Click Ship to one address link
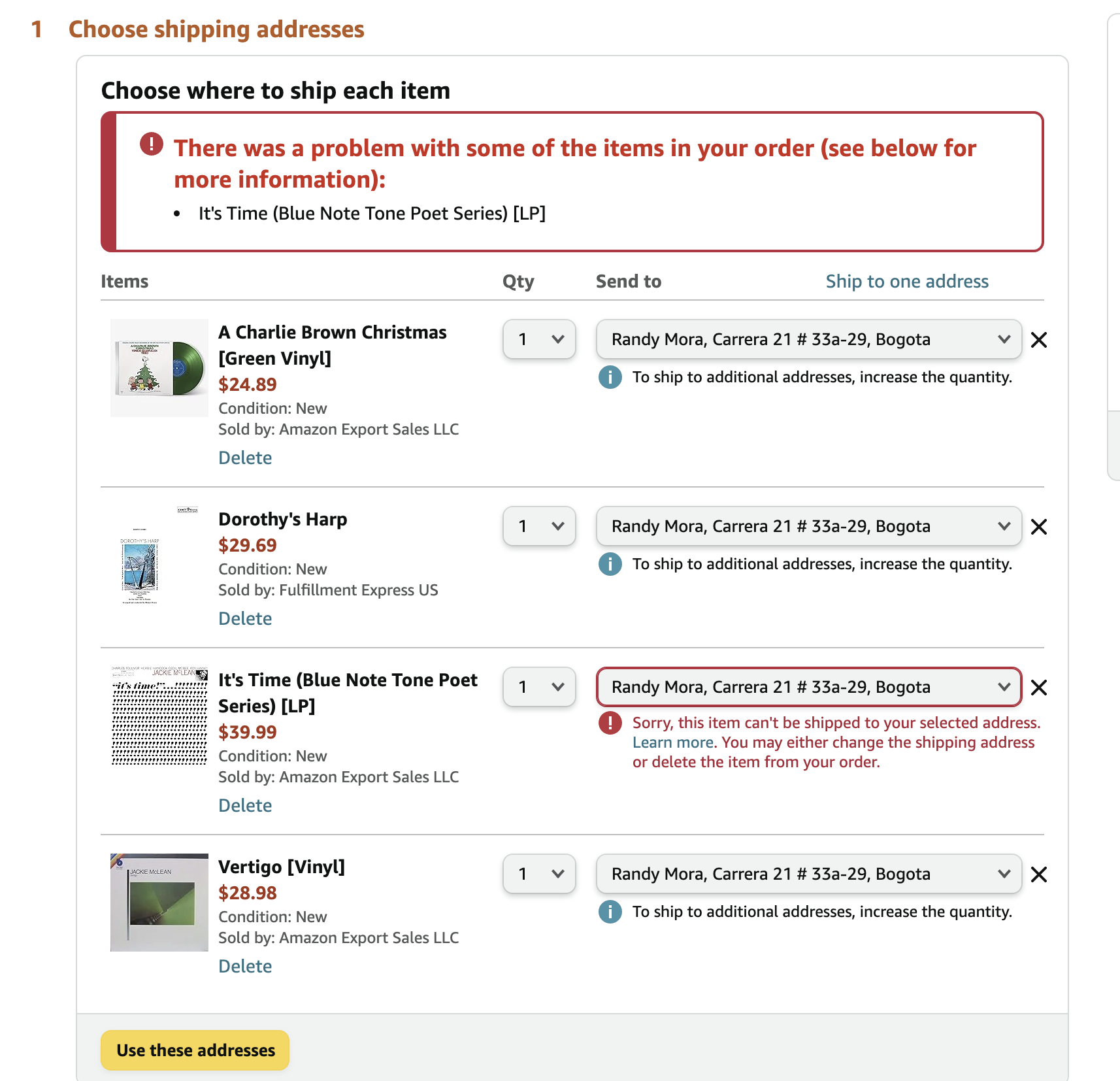The width and height of the screenshot is (1120, 1081). click(x=906, y=281)
